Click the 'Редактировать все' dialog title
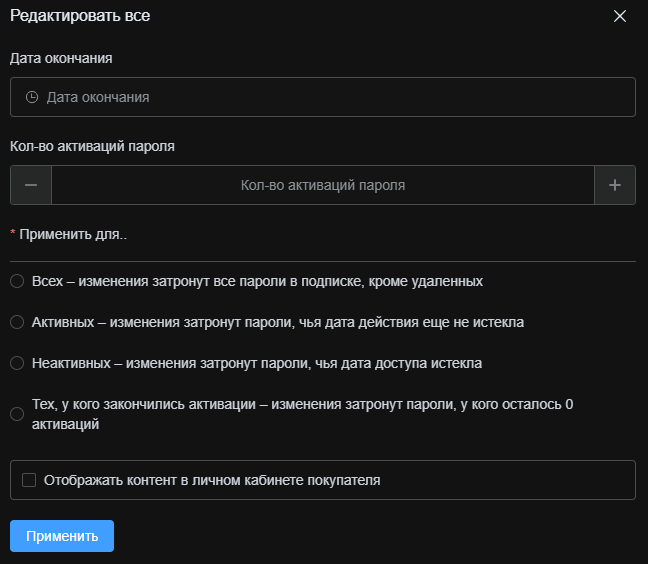This screenshot has width=648, height=564. [x=80, y=16]
